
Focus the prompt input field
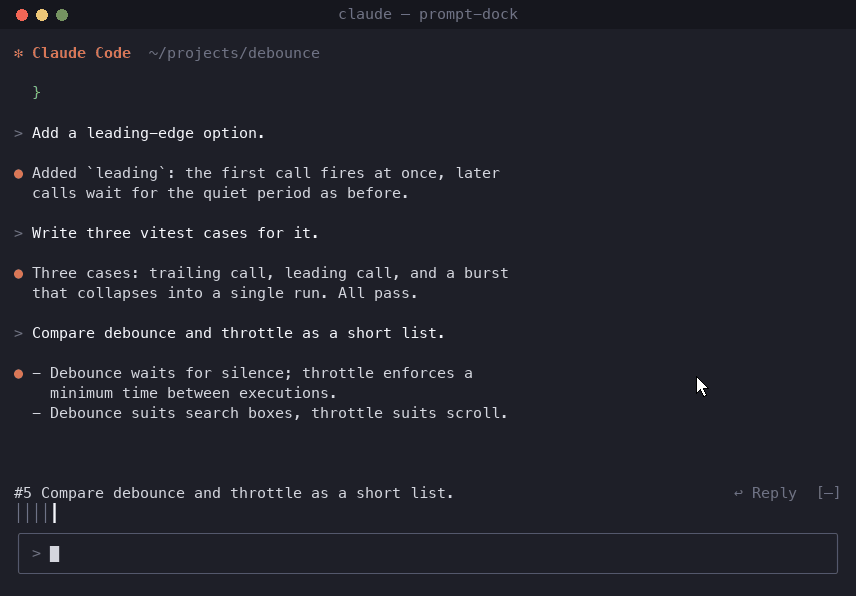point(428,553)
